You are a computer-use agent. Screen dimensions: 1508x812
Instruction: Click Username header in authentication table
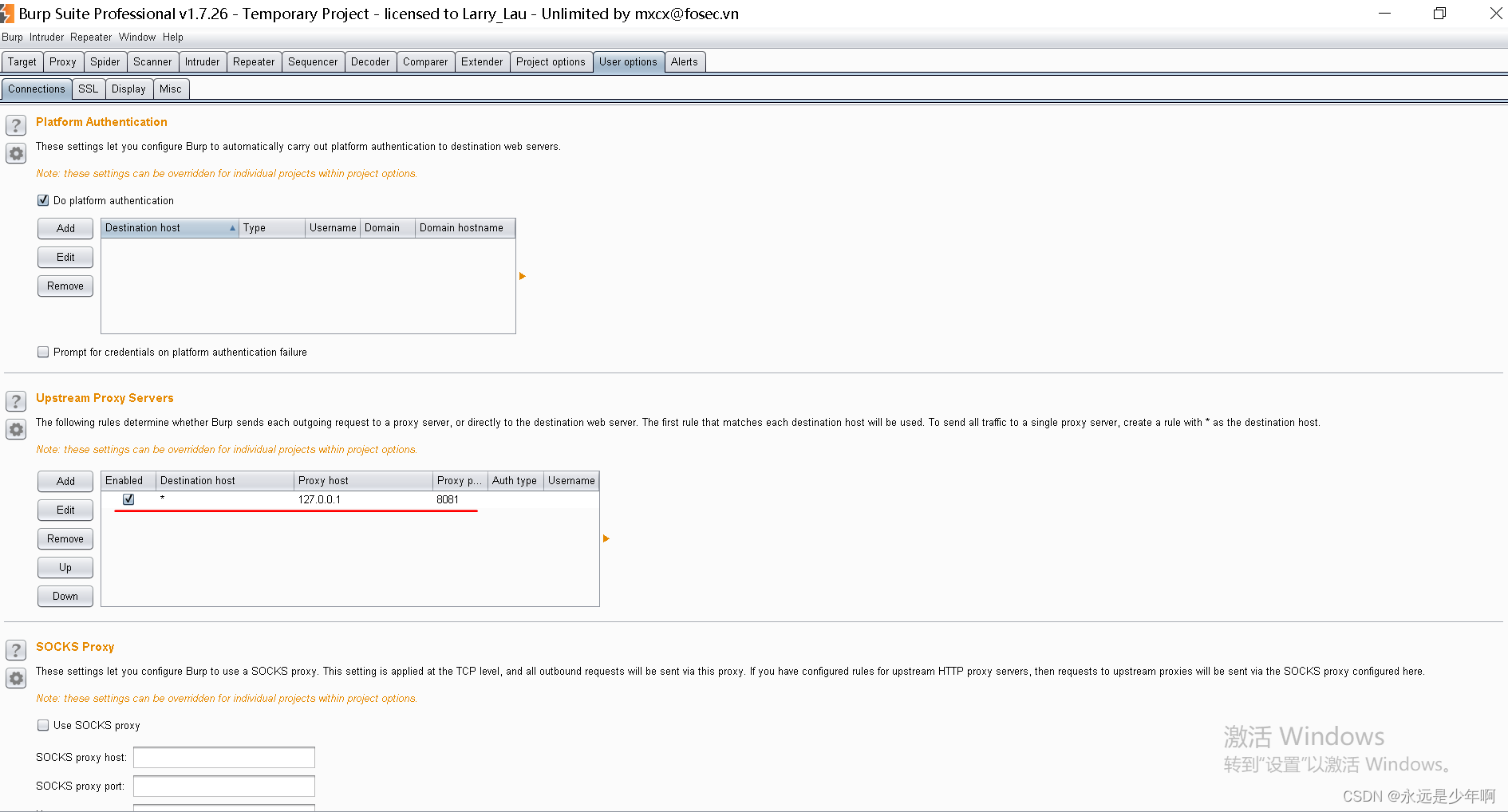coord(333,228)
